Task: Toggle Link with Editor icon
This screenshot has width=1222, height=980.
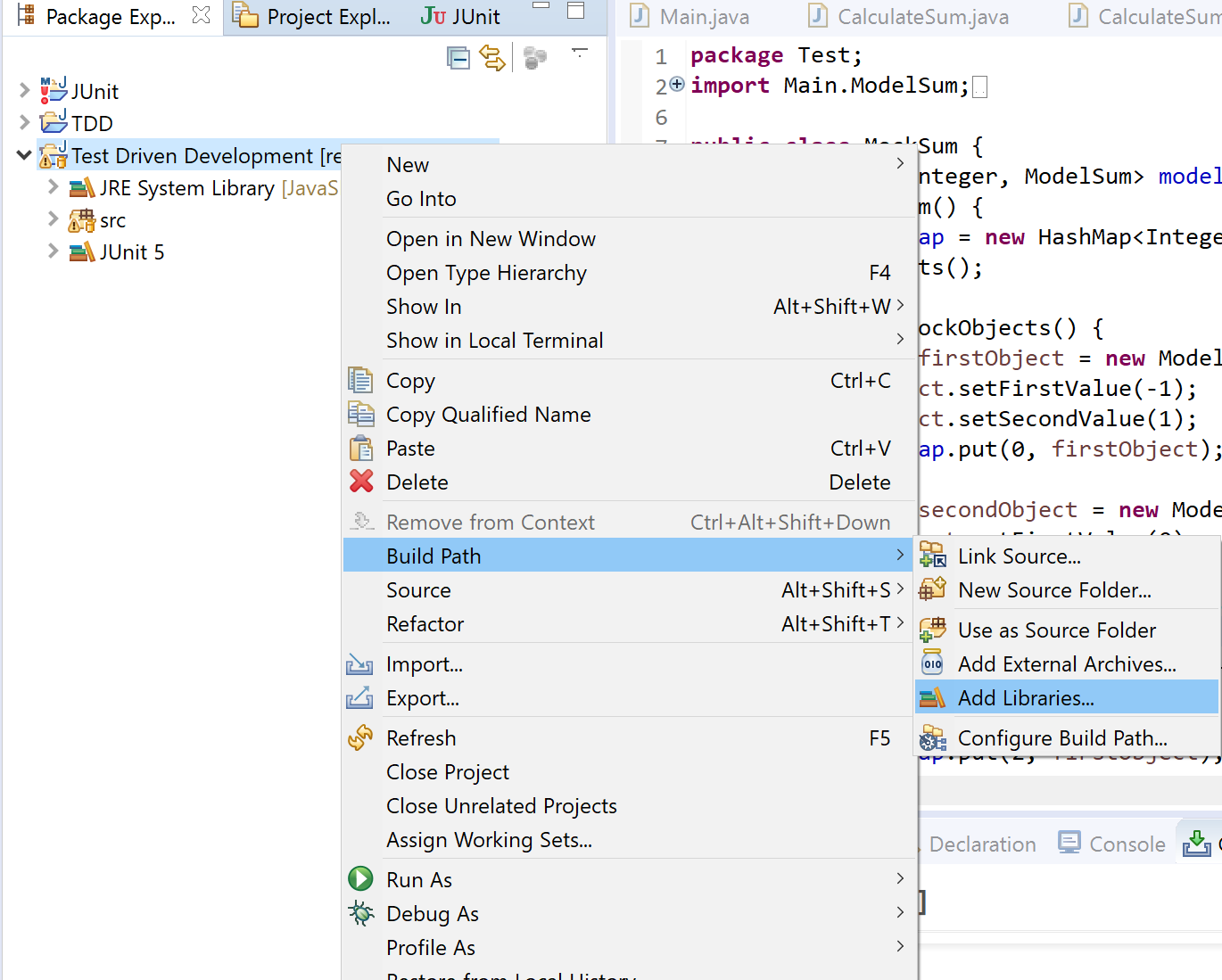Action: (x=492, y=59)
